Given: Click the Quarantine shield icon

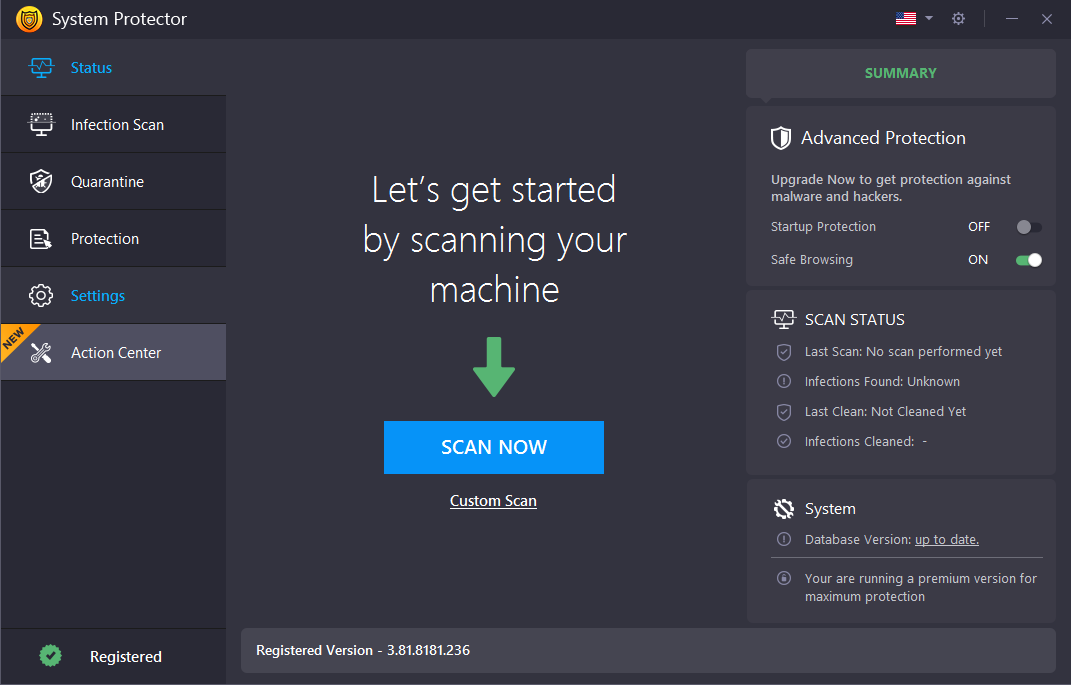Looking at the screenshot, I should point(41,182).
